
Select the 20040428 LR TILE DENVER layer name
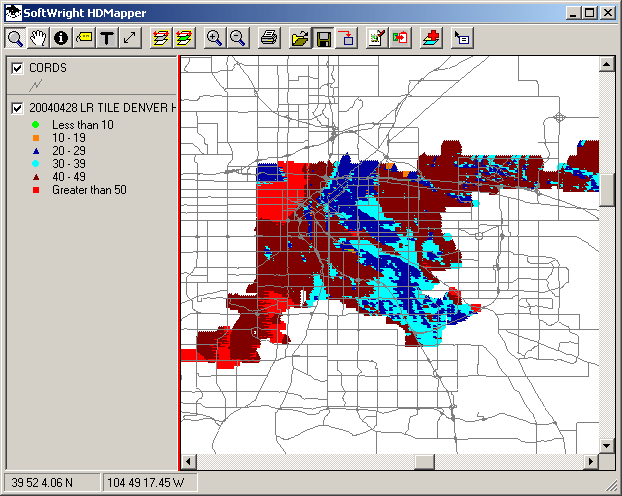102,108
